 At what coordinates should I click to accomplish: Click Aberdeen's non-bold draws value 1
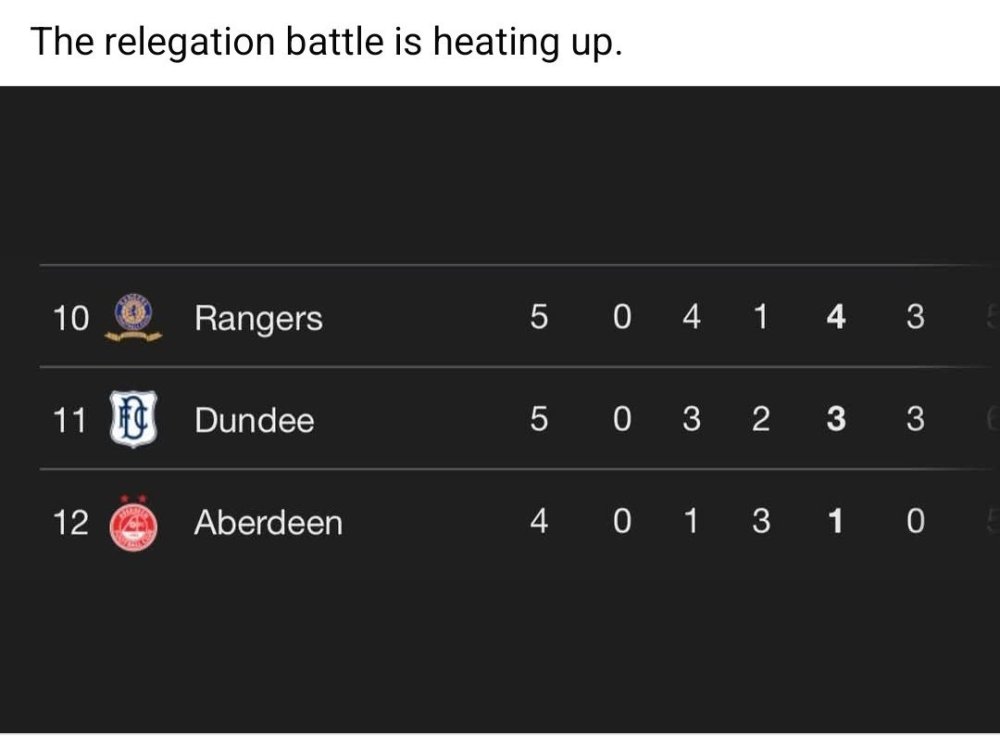coord(689,523)
